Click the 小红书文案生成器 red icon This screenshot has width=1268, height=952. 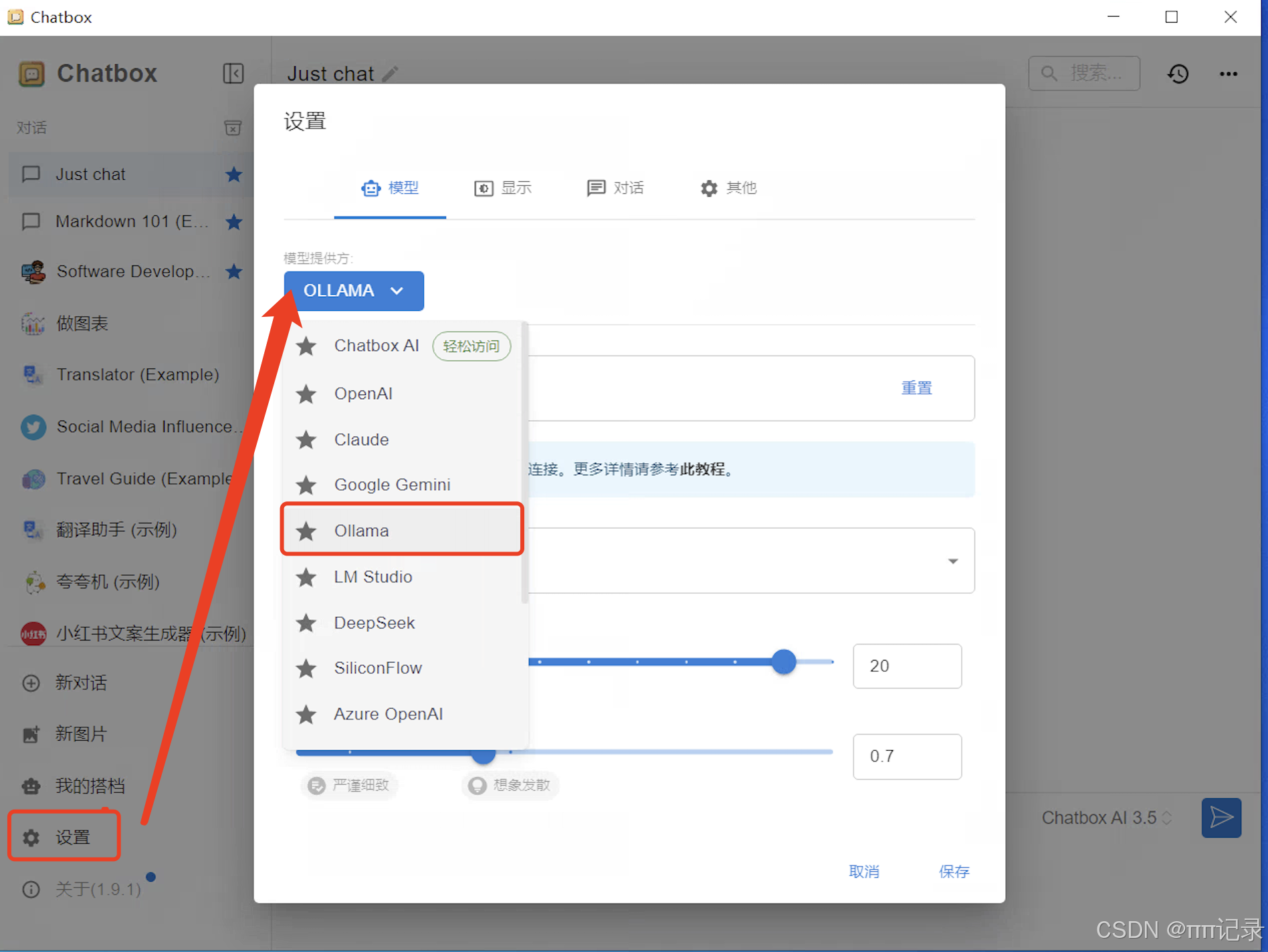tap(33, 633)
